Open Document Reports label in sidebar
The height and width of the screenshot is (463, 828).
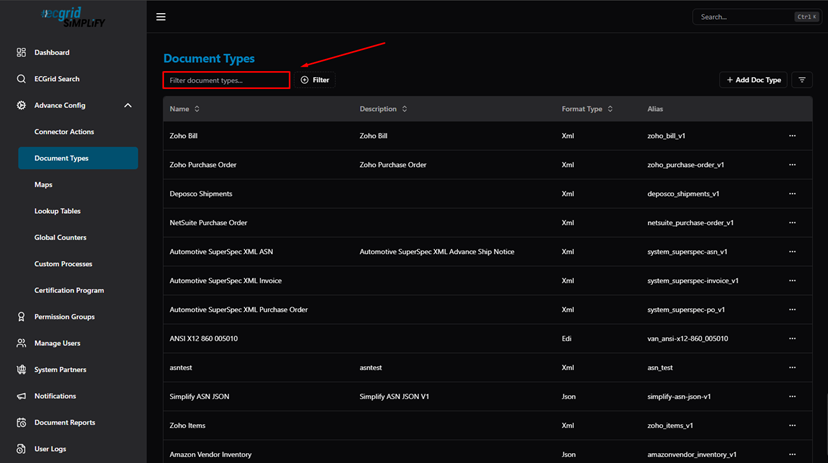[64, 422]
